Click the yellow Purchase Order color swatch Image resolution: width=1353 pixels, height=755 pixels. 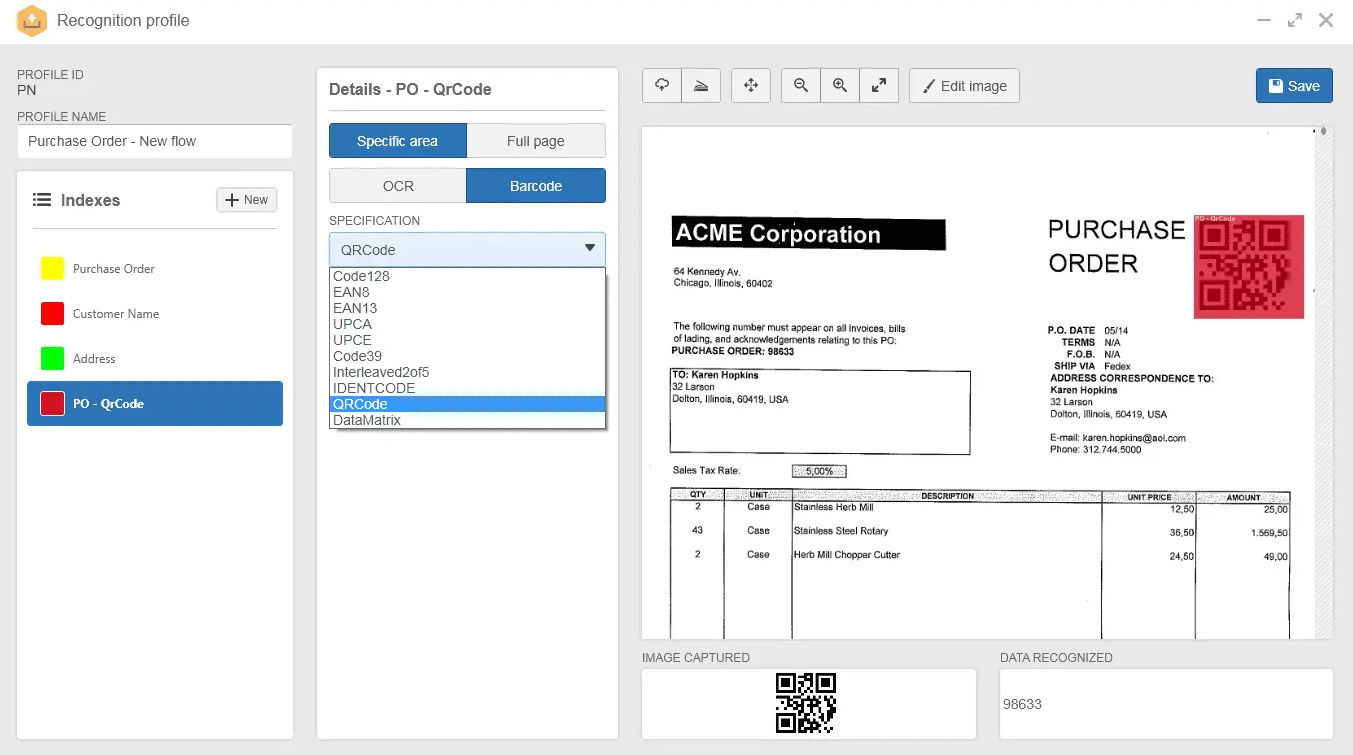point(51,268)
